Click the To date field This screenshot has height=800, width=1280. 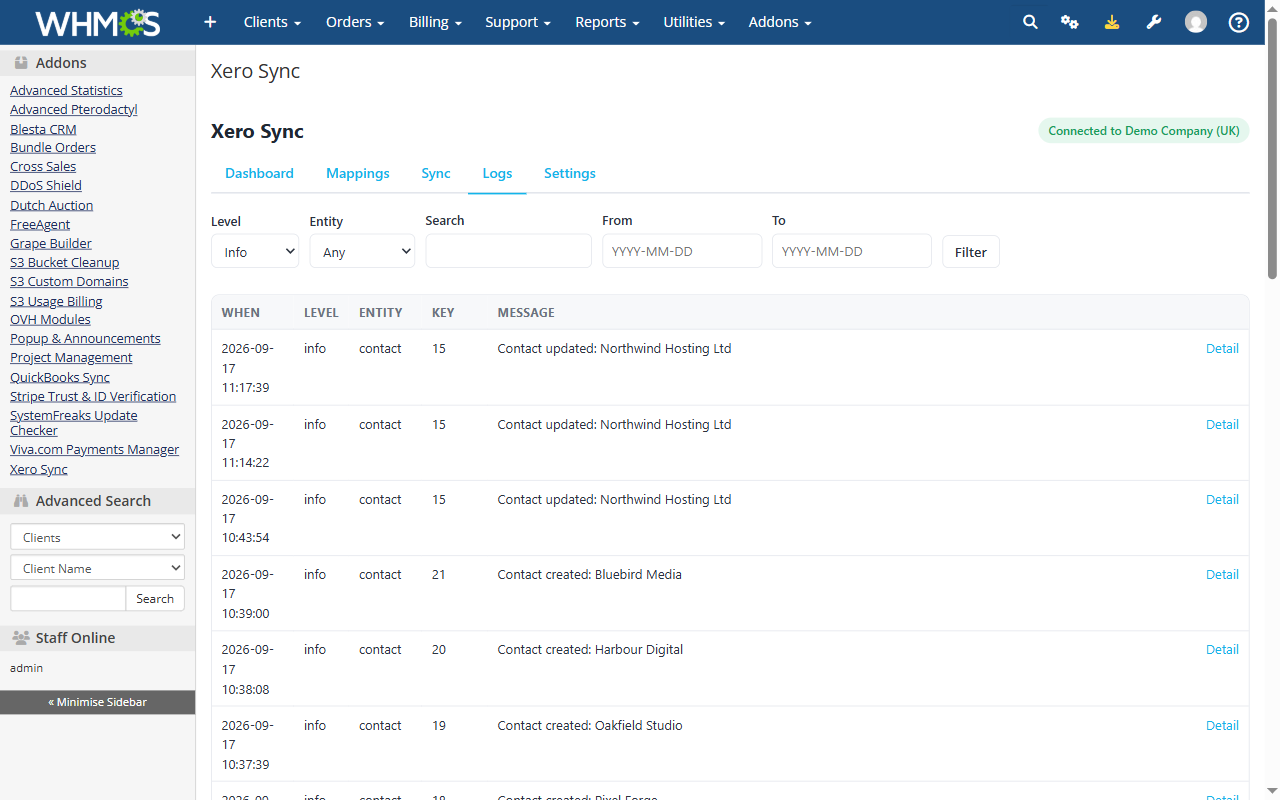[852, 251]
